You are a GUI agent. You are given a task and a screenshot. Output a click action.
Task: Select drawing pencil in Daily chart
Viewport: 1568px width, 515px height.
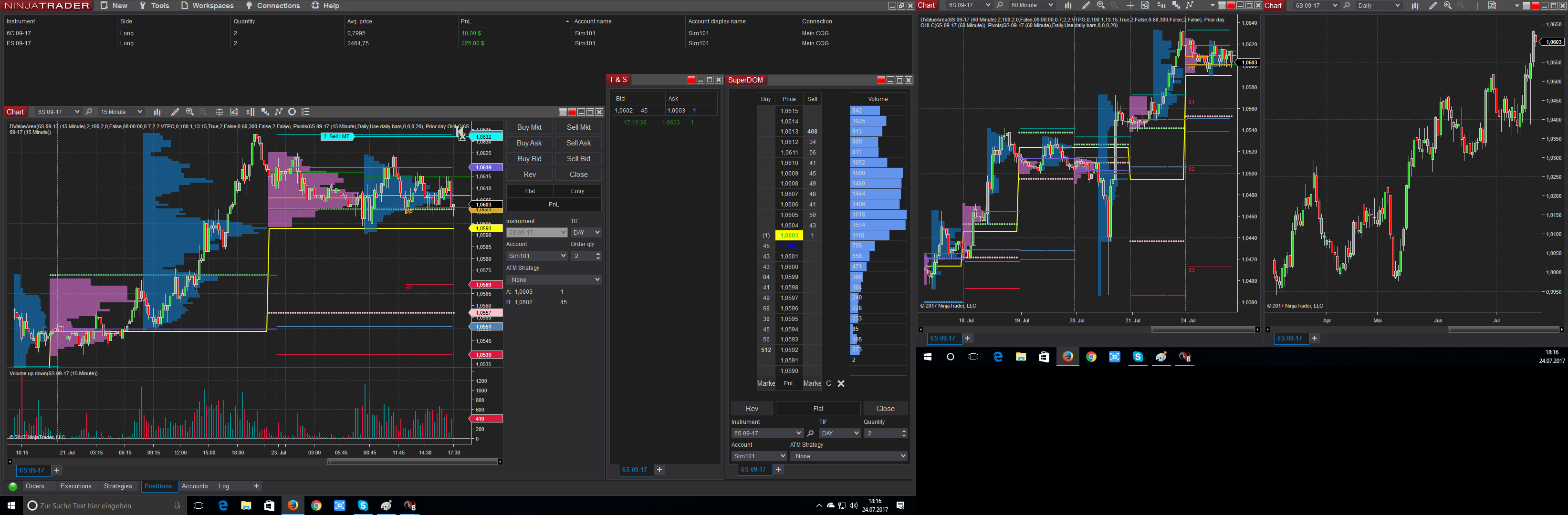[1433, 5]
